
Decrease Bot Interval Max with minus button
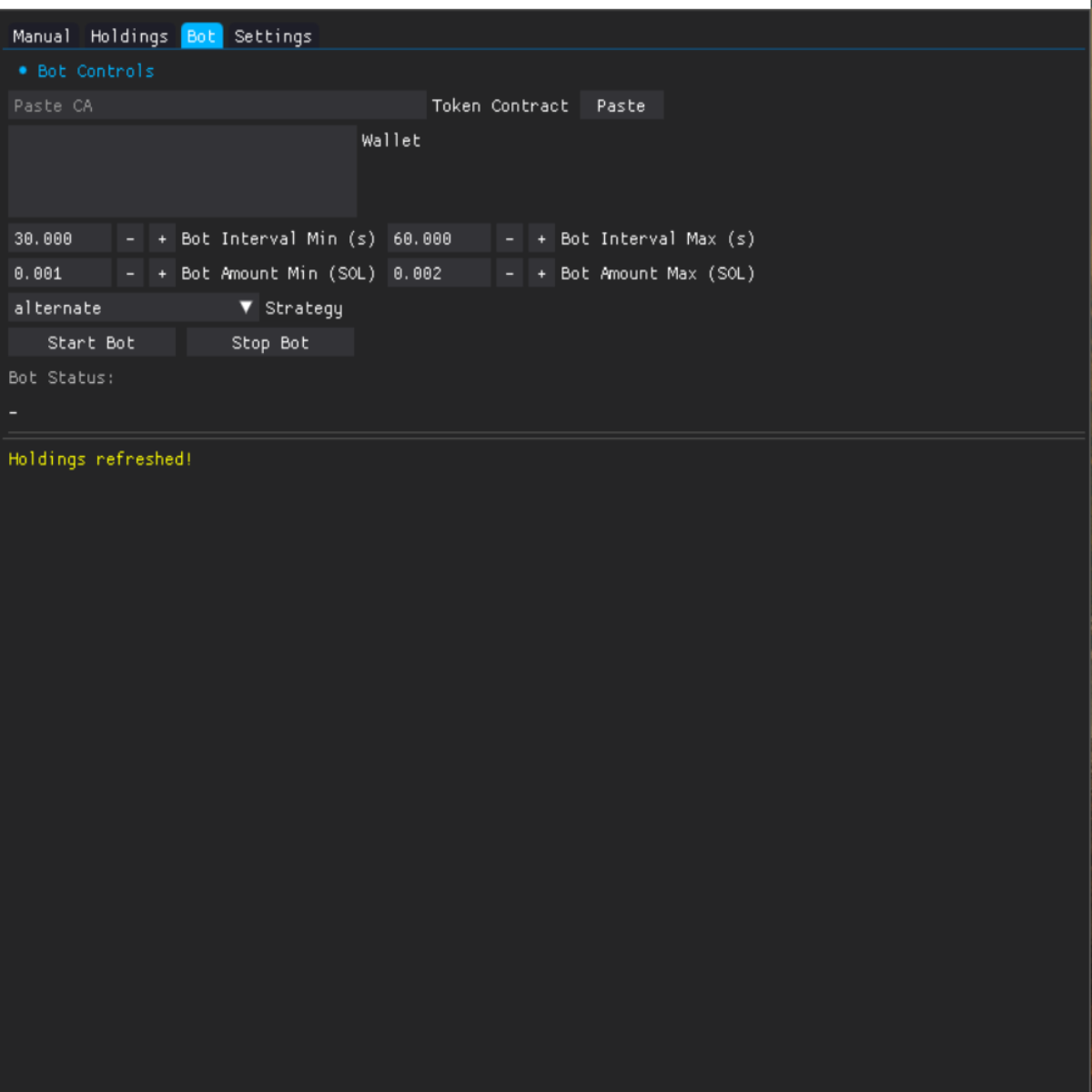coord(510,238)
